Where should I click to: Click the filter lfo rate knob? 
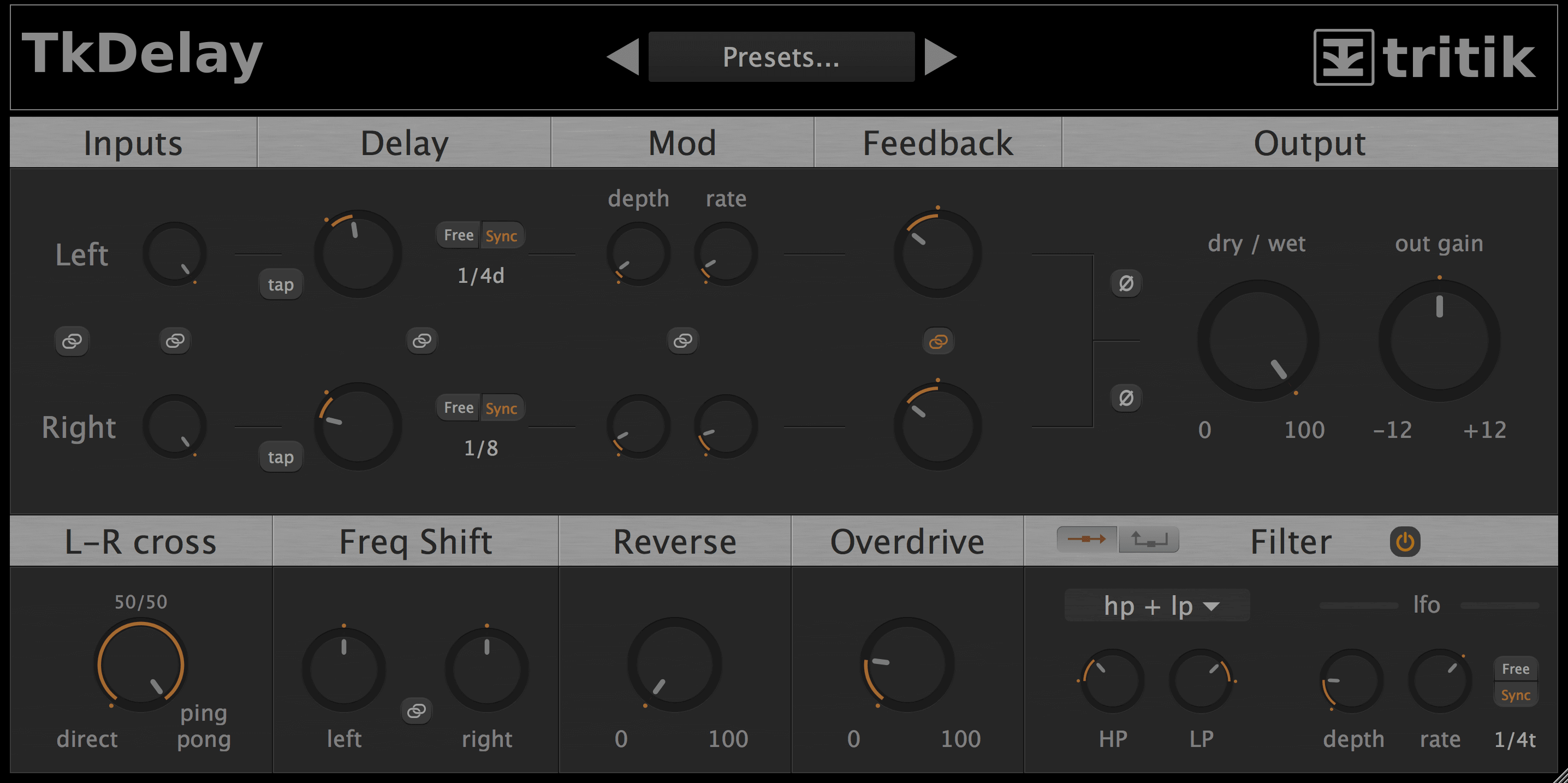[1440, 681]
